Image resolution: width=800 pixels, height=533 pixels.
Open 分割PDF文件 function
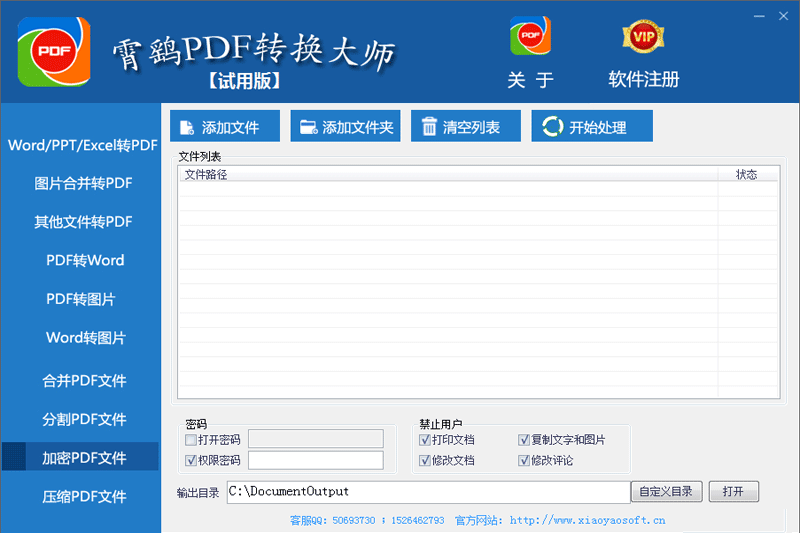click(84, 419)
